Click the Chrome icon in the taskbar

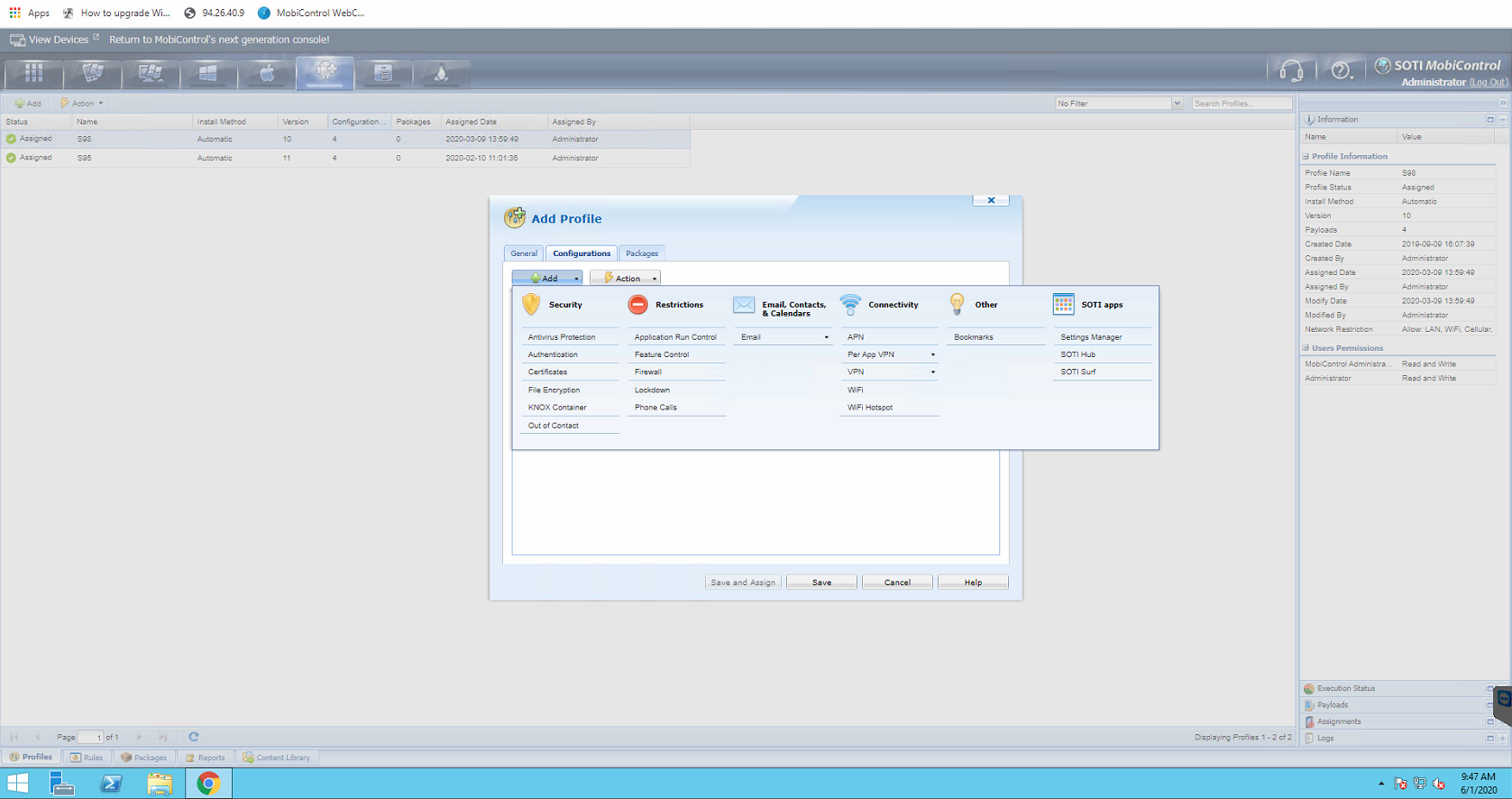pos(208,783)
